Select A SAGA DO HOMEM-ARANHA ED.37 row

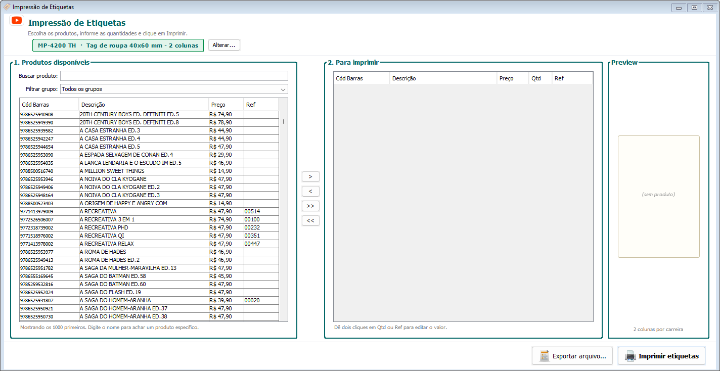point(149,308)
